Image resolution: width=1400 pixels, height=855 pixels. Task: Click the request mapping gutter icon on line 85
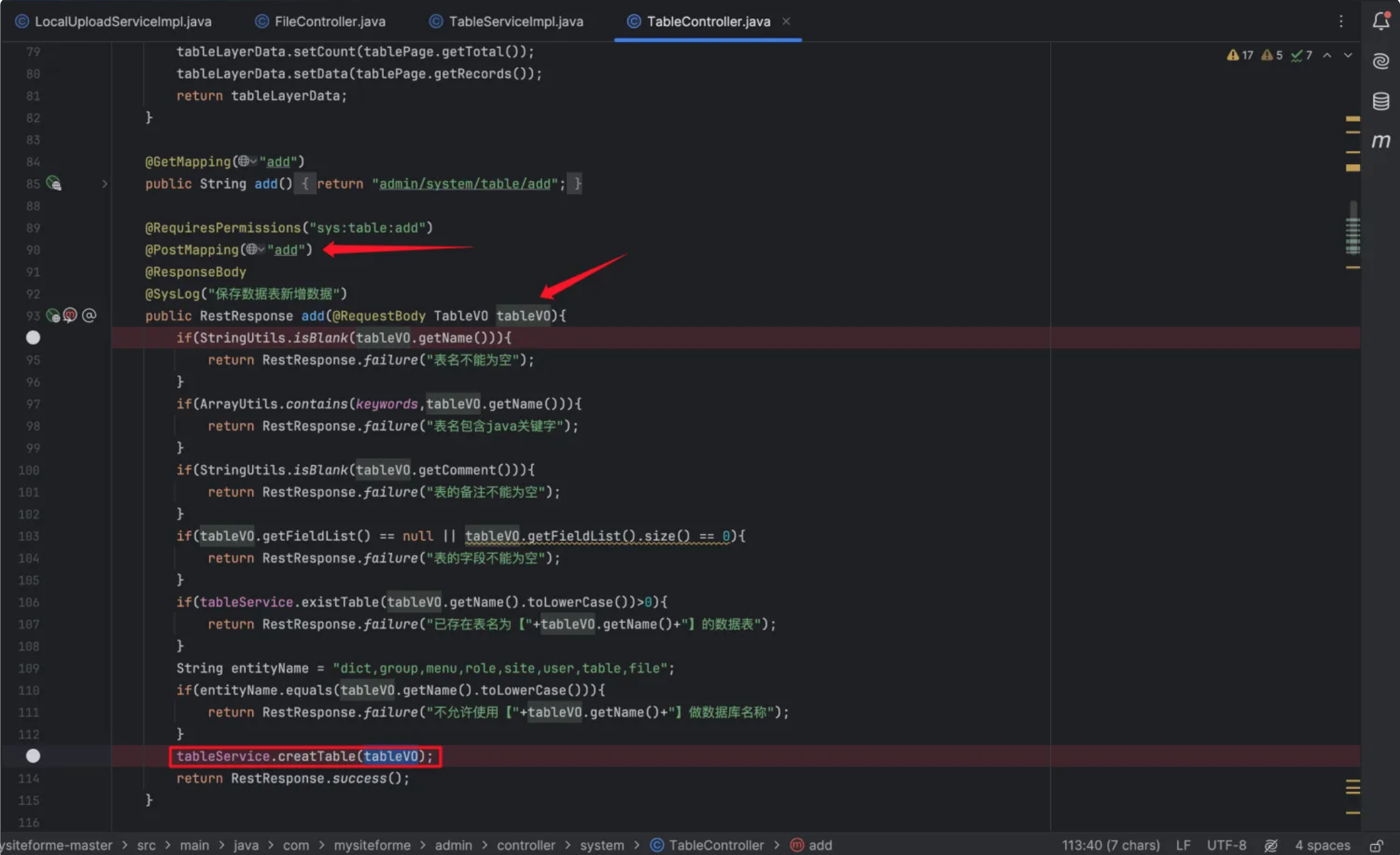tap(54, 183)
